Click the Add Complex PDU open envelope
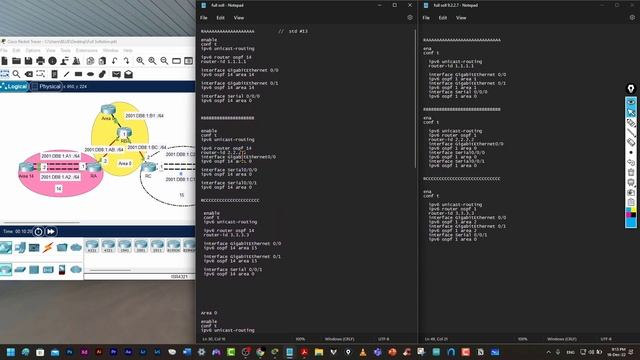 click(129, 74)
